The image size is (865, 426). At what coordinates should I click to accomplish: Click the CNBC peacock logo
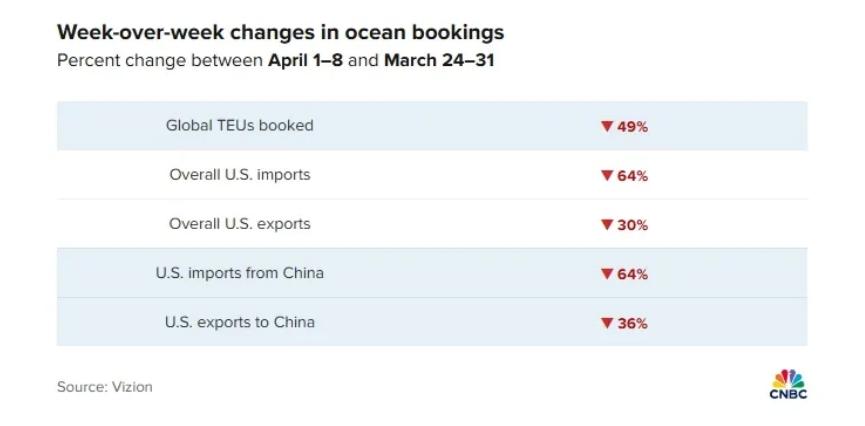point(788,379)
